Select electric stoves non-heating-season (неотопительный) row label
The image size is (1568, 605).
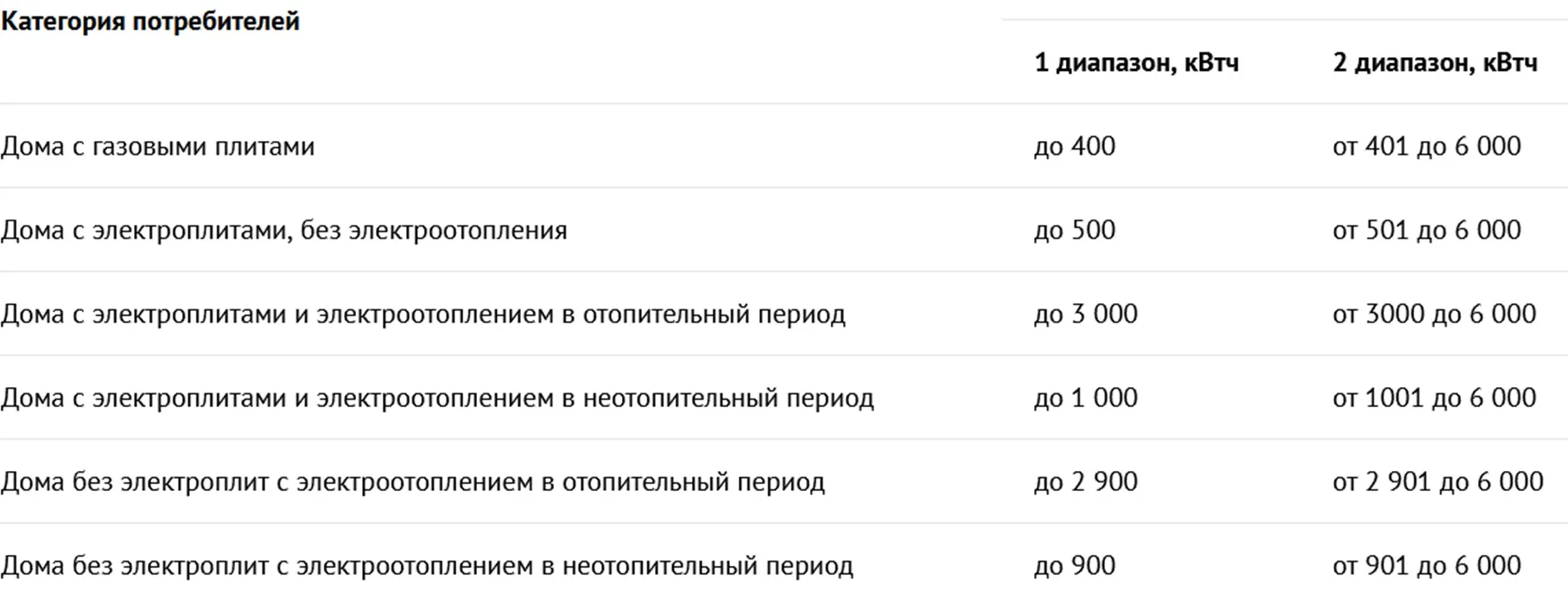(437, 398)
